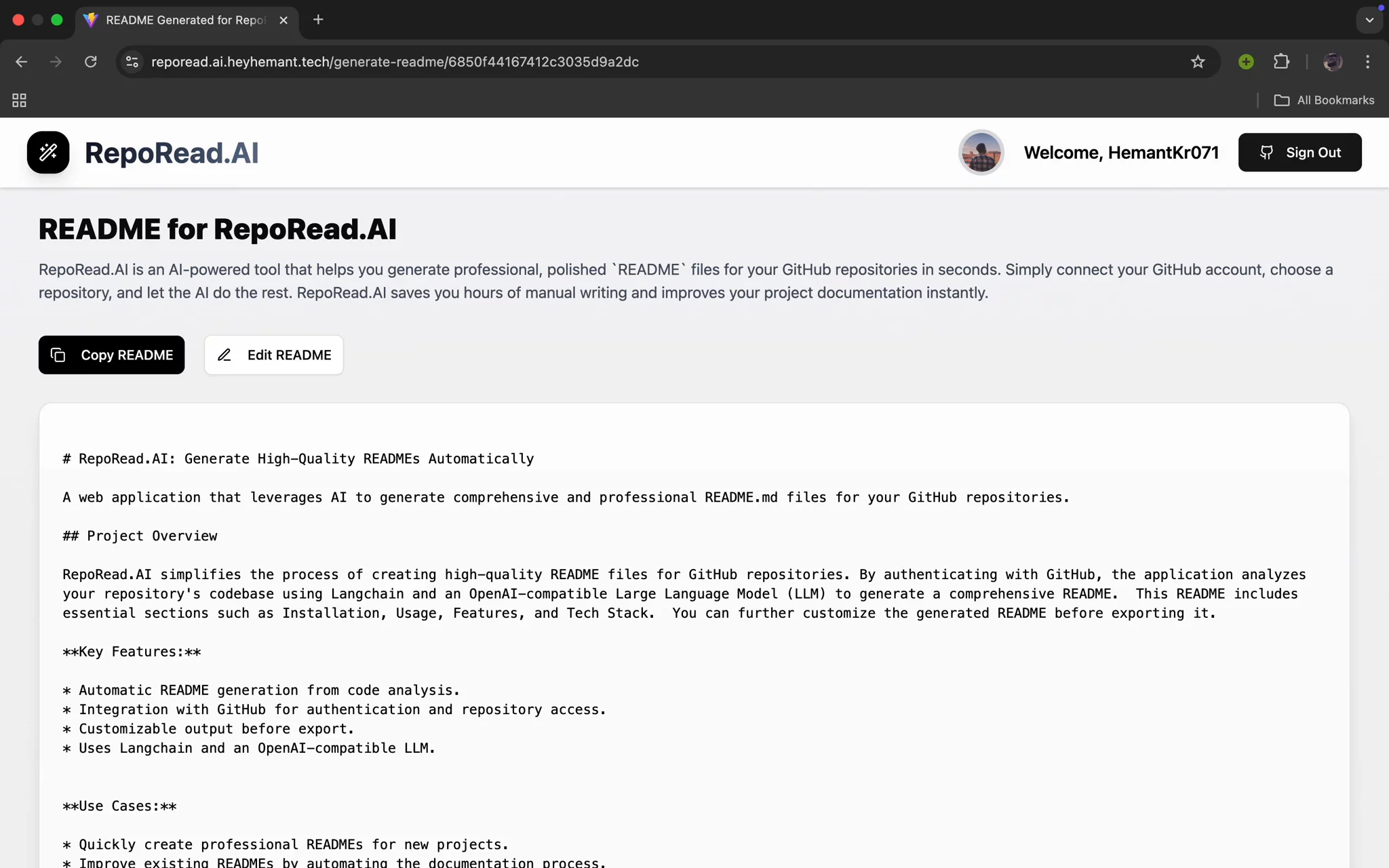Screen dimensions: 1389x868
Task: Click the '**Use Cases:**' line
Action: tap(120, 806)
